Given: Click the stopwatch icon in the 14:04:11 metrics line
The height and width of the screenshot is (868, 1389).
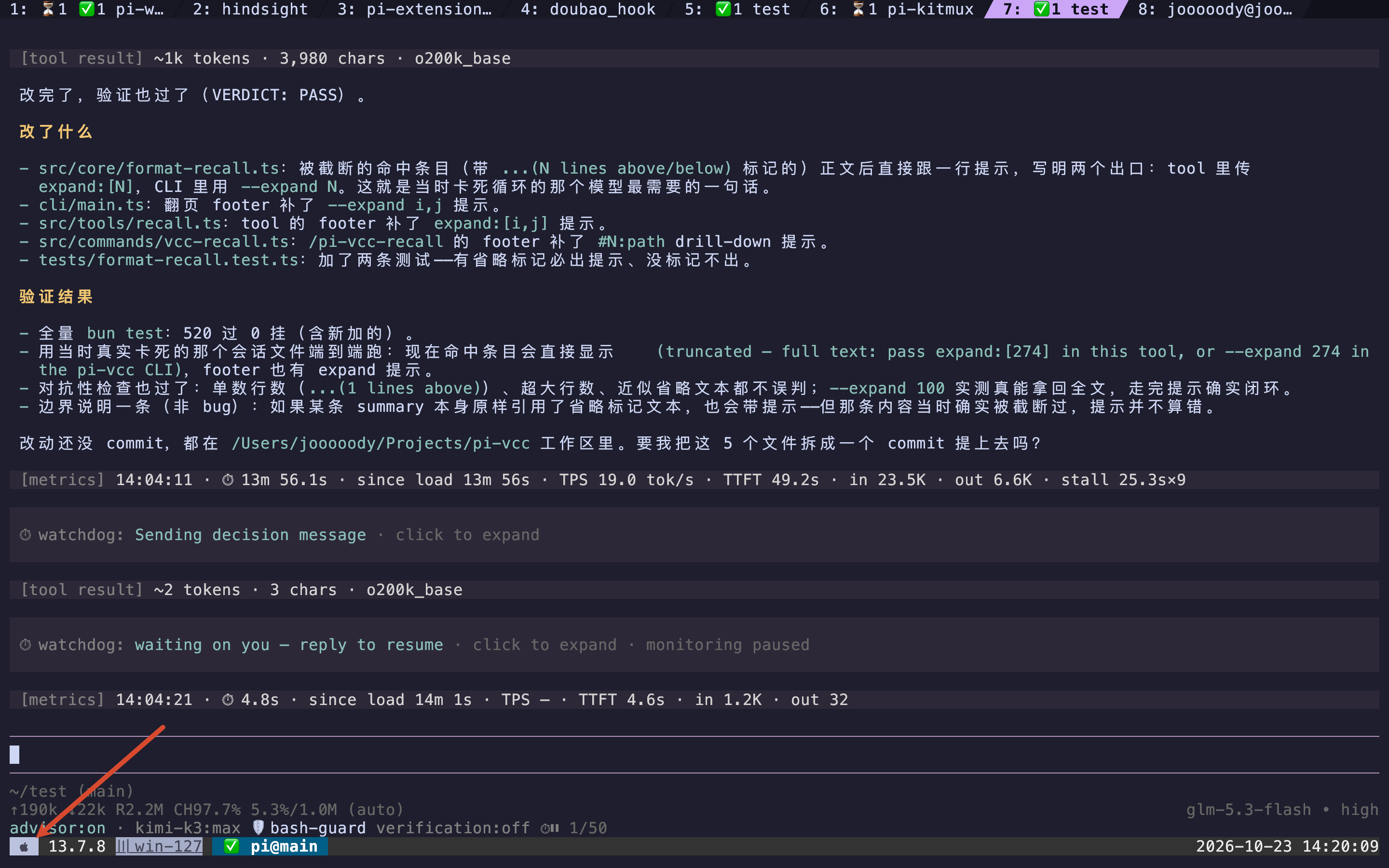Looking at the screenshot, I should coord(228,480).
